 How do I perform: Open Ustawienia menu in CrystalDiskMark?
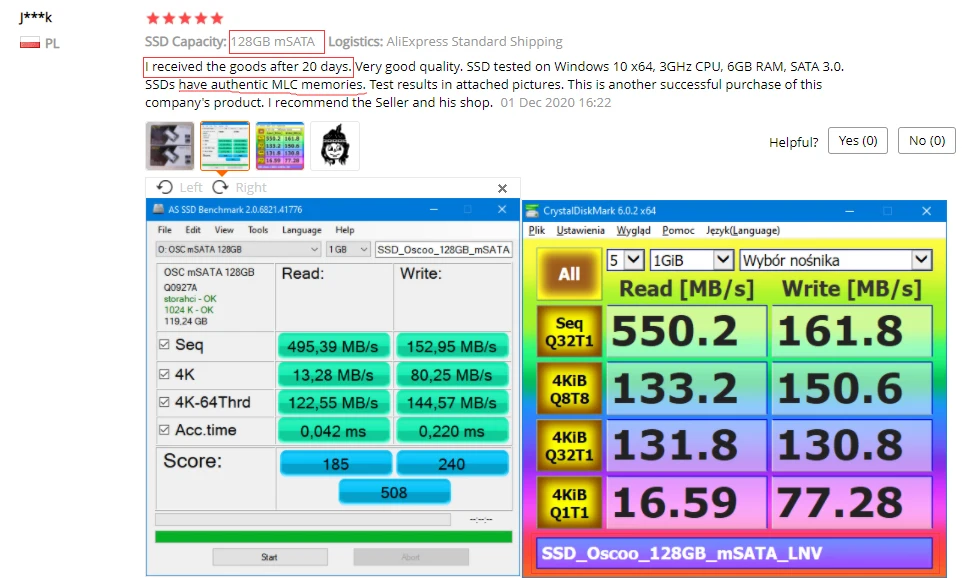(580, 230)
